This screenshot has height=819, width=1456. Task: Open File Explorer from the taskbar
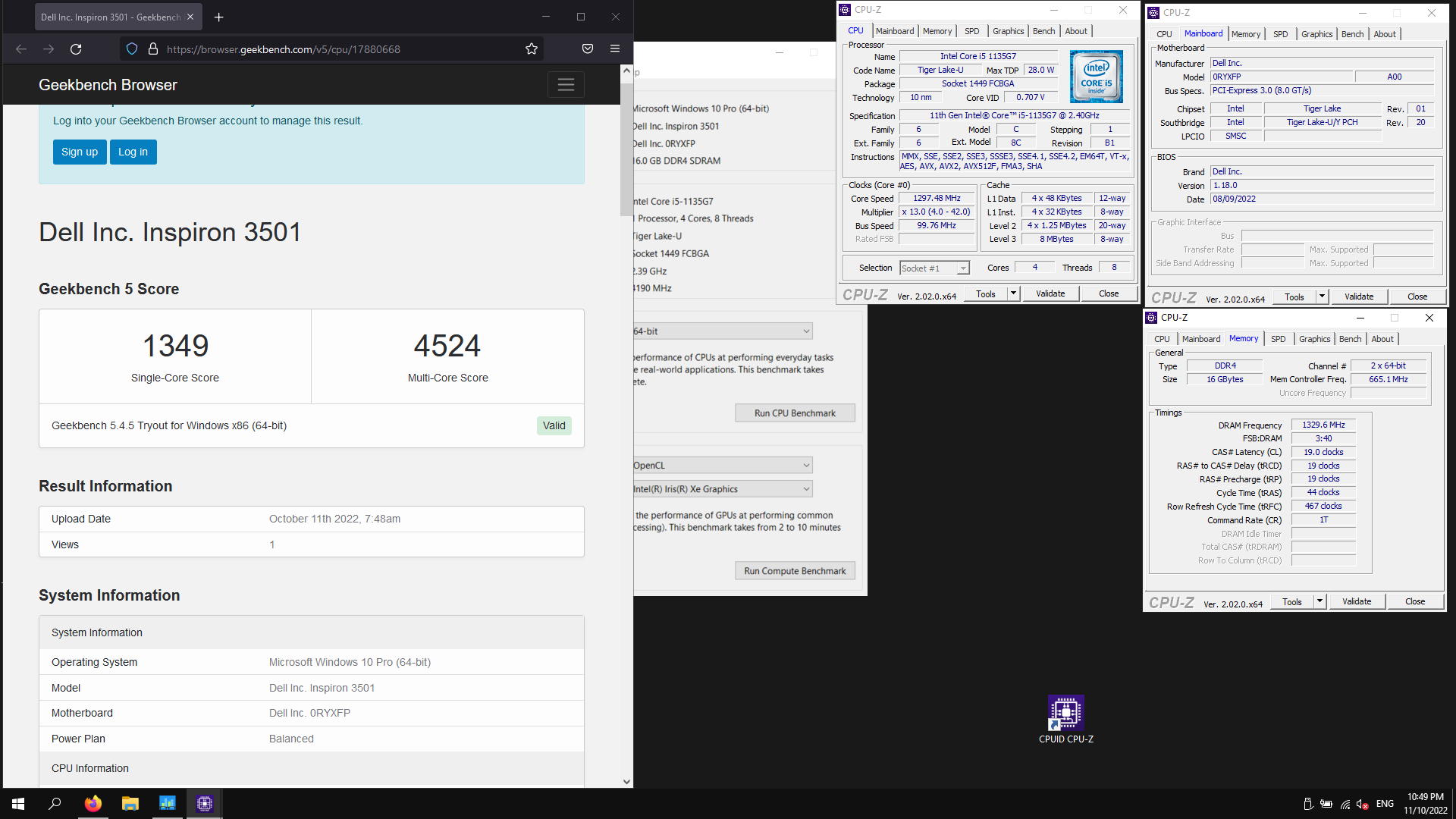[130, 804]
